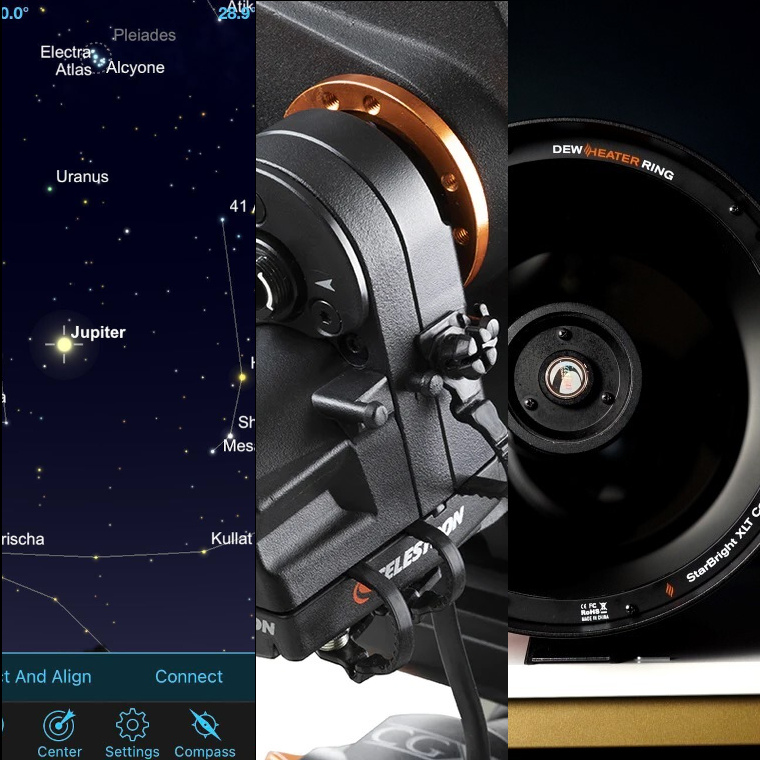Select the 'Mes' star label

[238, 446]
